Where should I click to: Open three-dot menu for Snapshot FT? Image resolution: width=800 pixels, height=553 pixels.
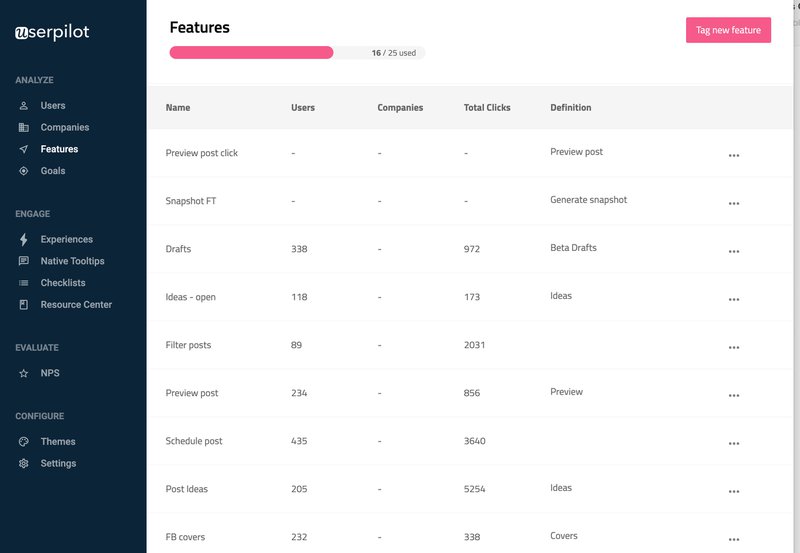(734, 204)
